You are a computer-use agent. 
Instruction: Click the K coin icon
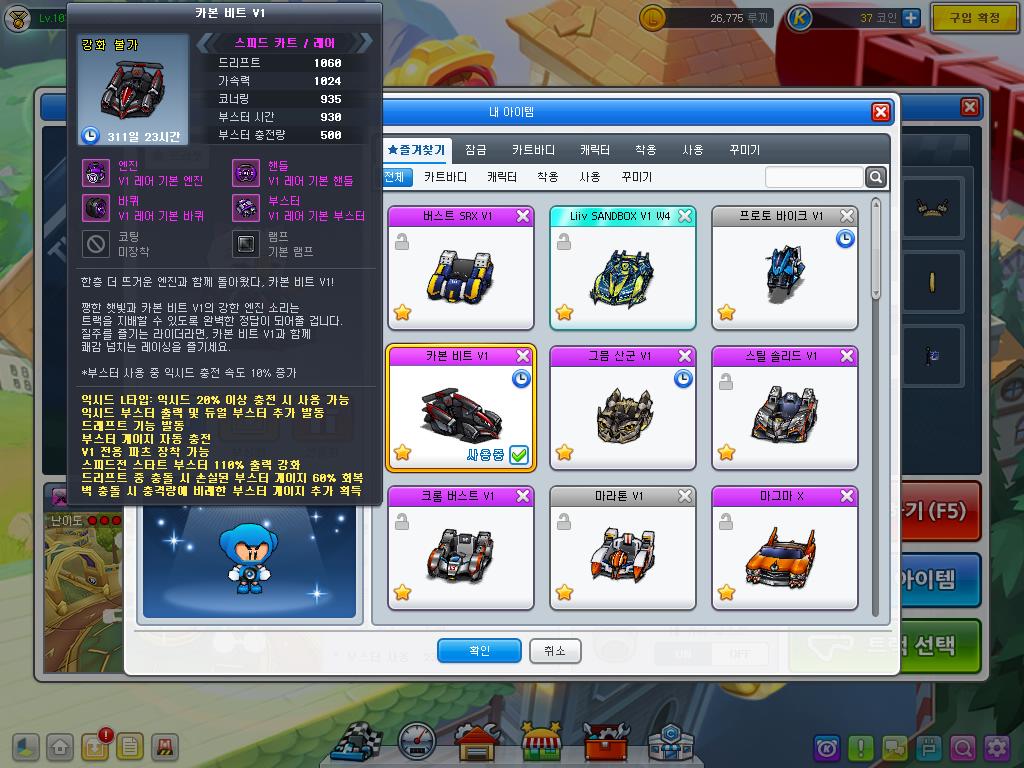click(x=799, y=18)
